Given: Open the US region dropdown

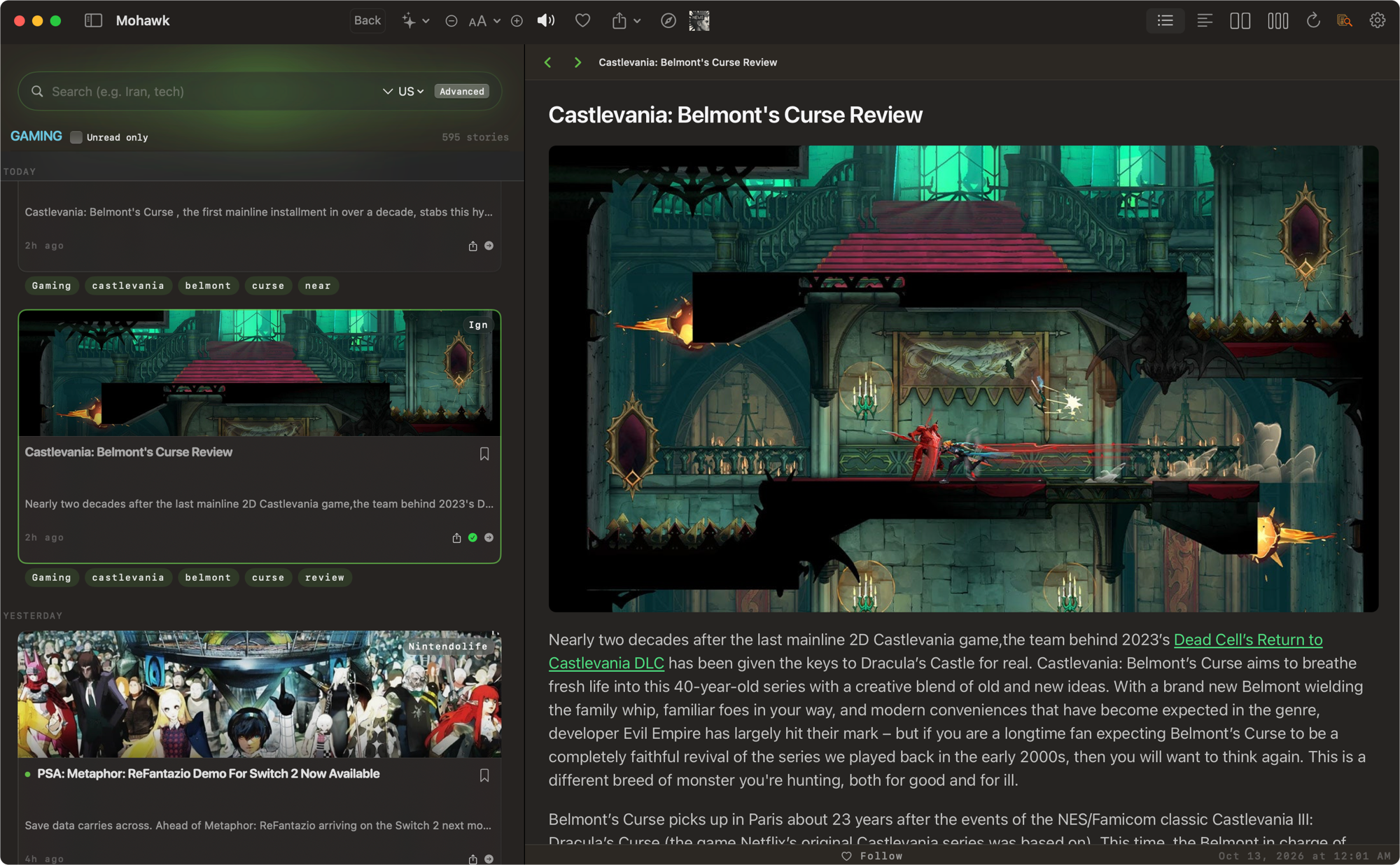Looking at the screenshot, I should coord(411,92).
